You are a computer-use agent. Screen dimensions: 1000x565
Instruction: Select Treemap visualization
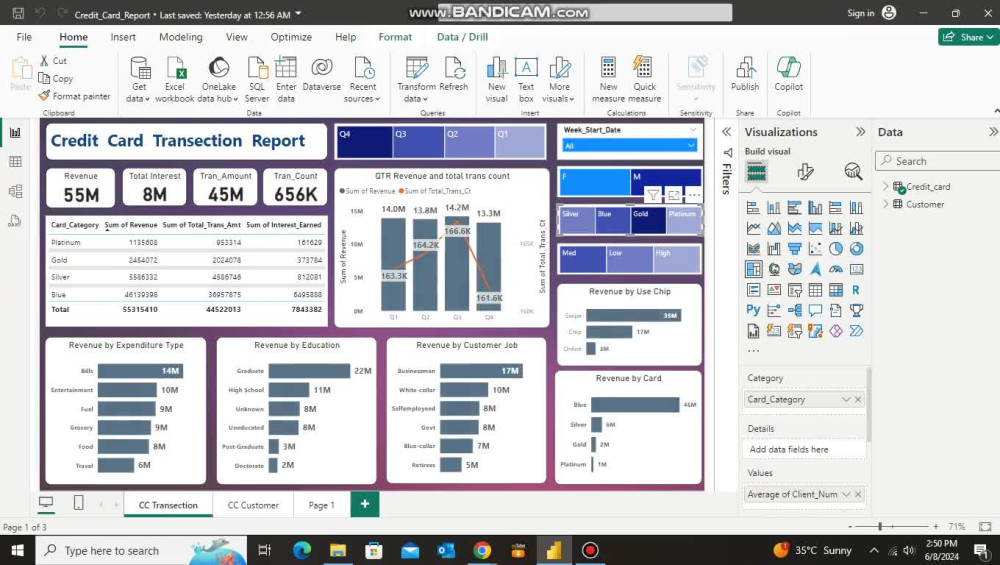(753, 269)
